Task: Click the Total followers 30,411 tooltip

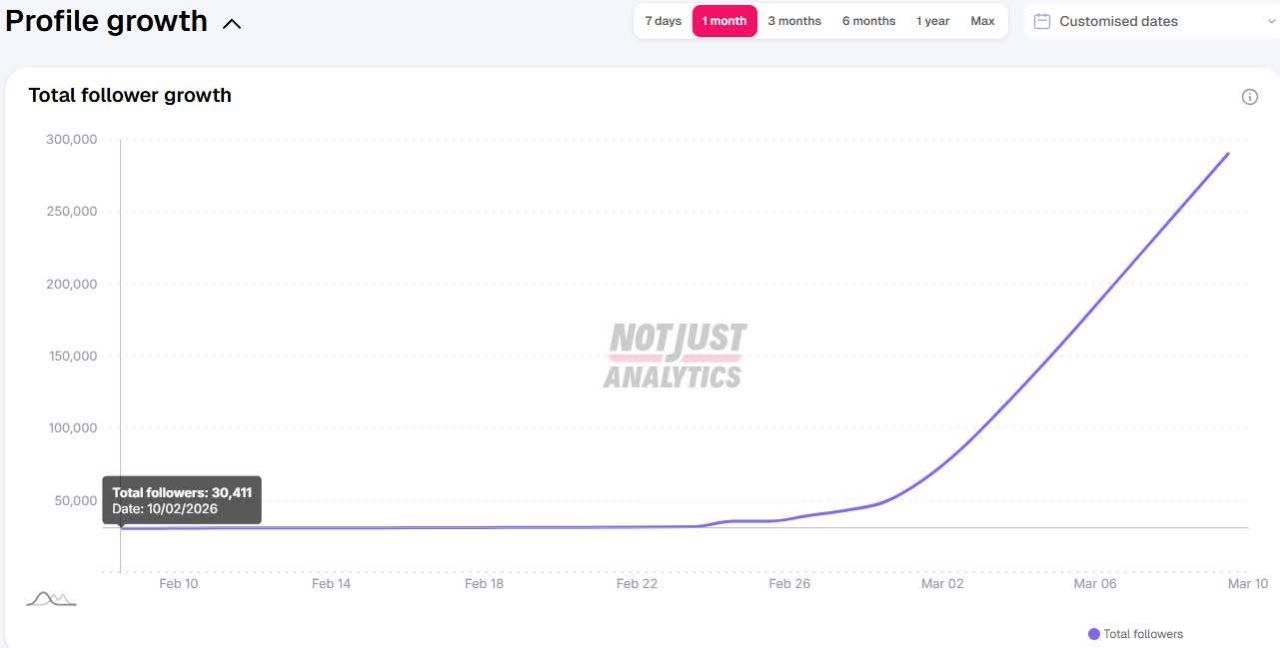Action: (182, 500)
